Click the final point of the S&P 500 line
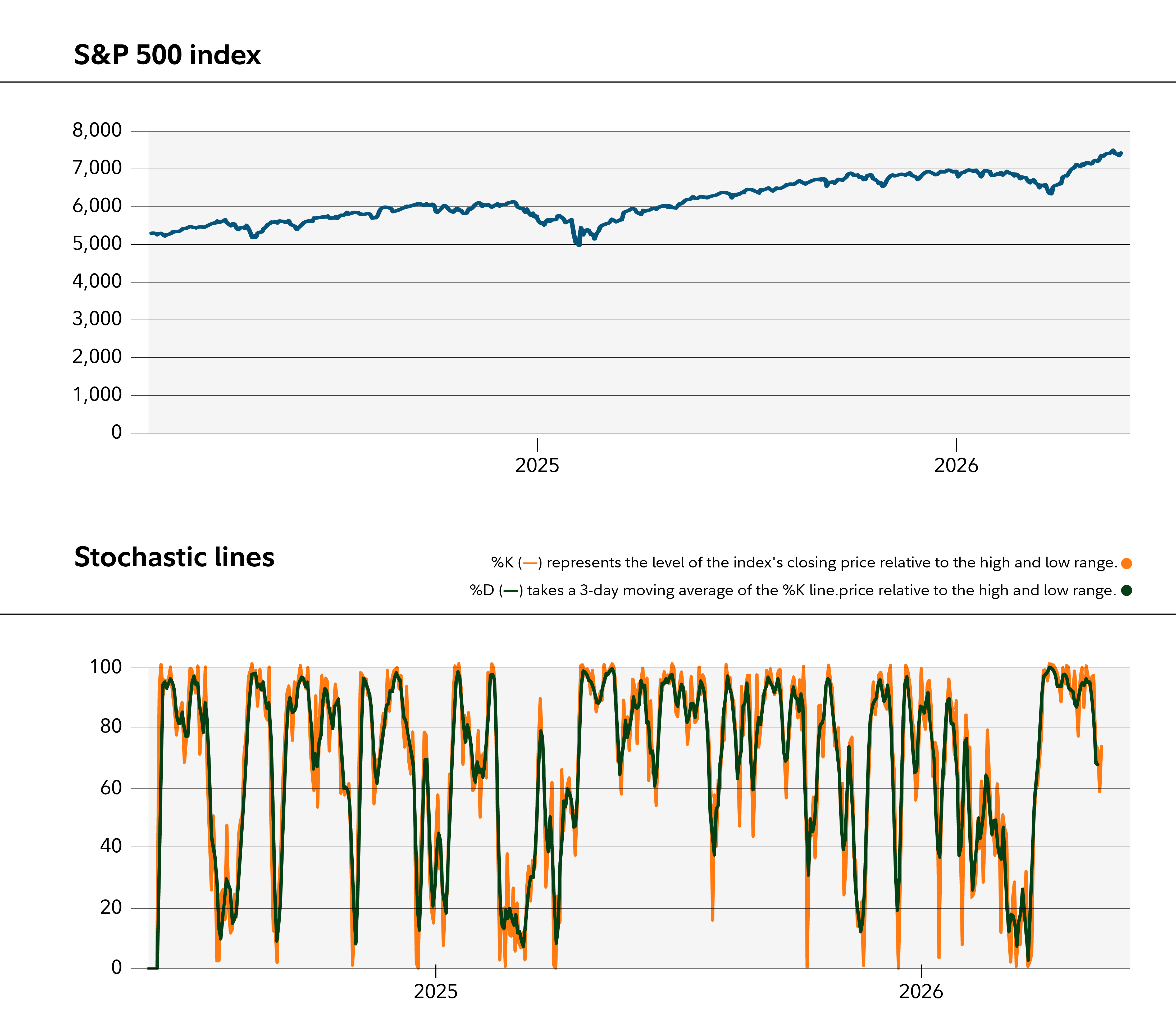 (1121, 154)
